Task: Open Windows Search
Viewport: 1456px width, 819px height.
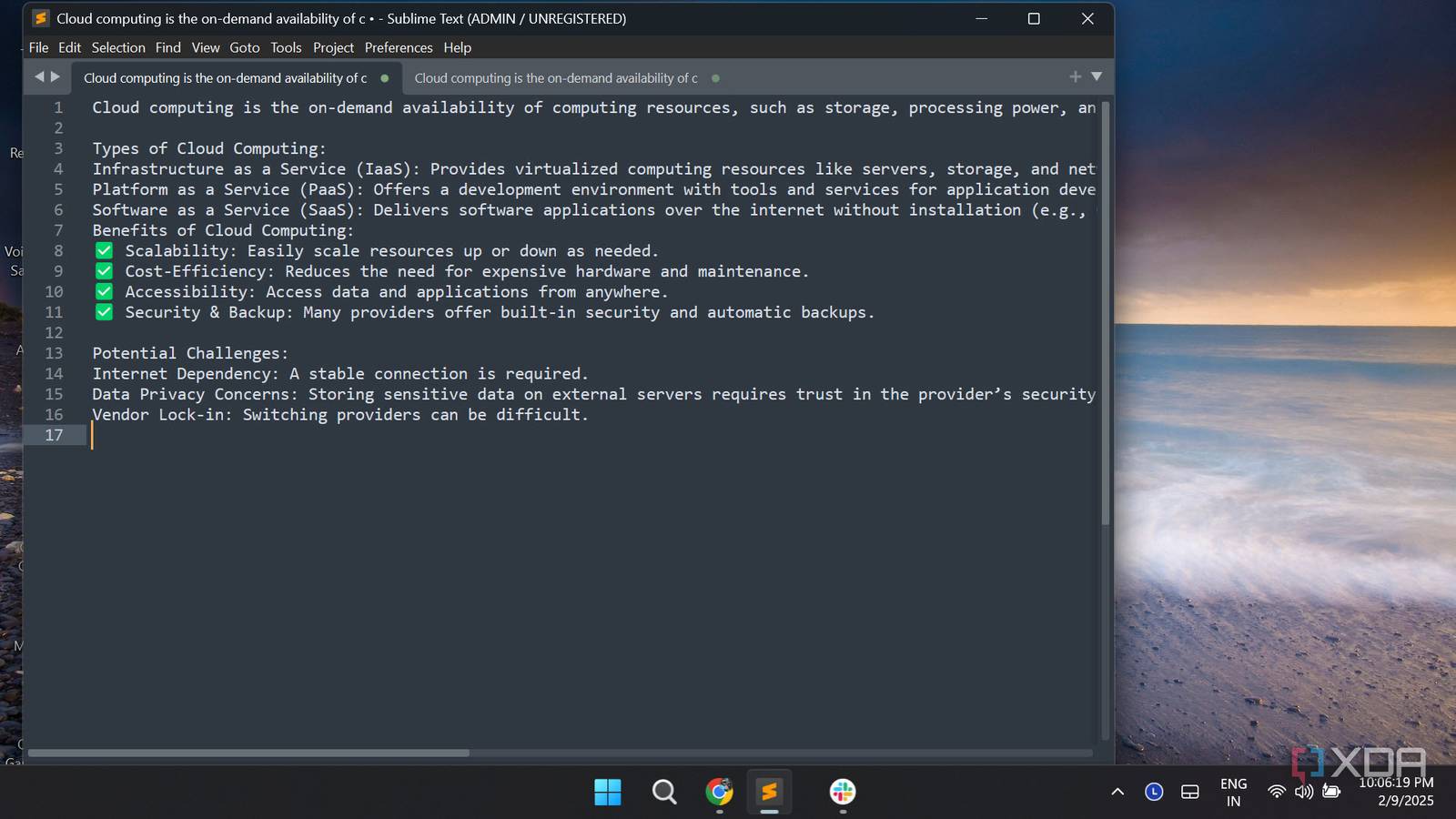Action: [663, 792]
